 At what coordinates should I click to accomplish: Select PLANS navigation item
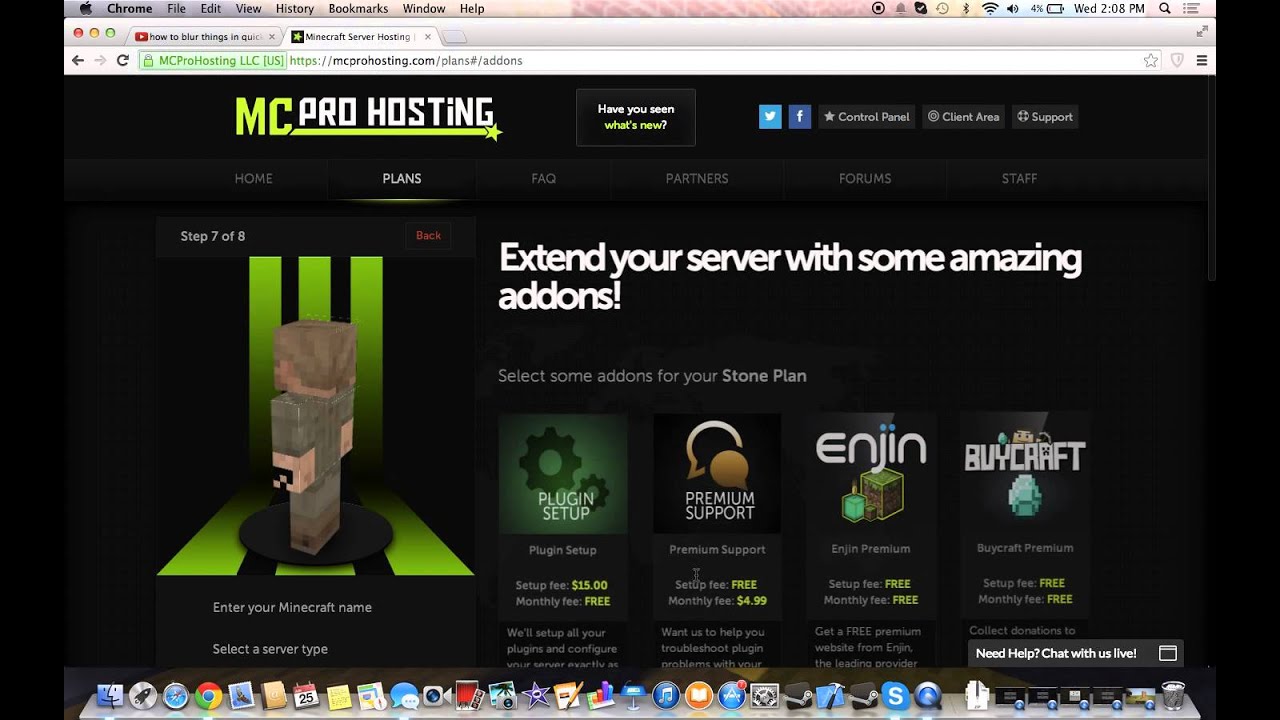pyautogui.click(x=402, y=178)
